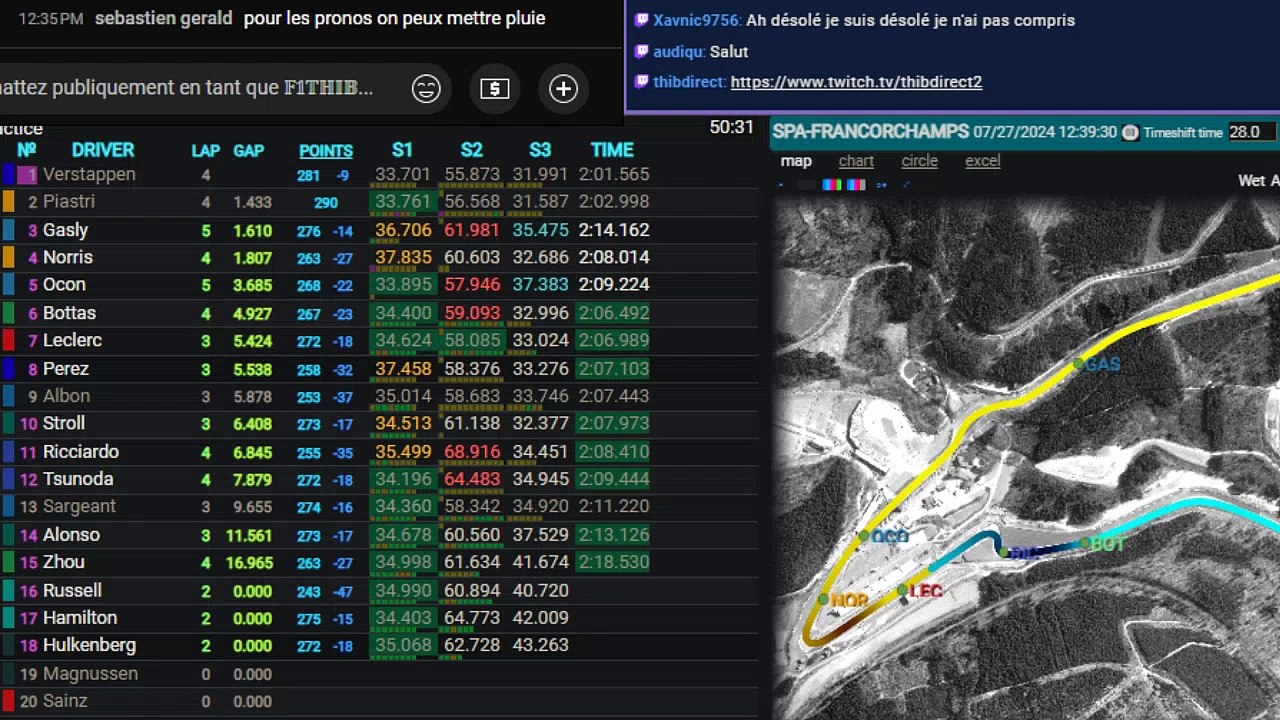Screen dimensions: 1280x720
Task: Click the DRIVER column header
Action: coord(102,150)
